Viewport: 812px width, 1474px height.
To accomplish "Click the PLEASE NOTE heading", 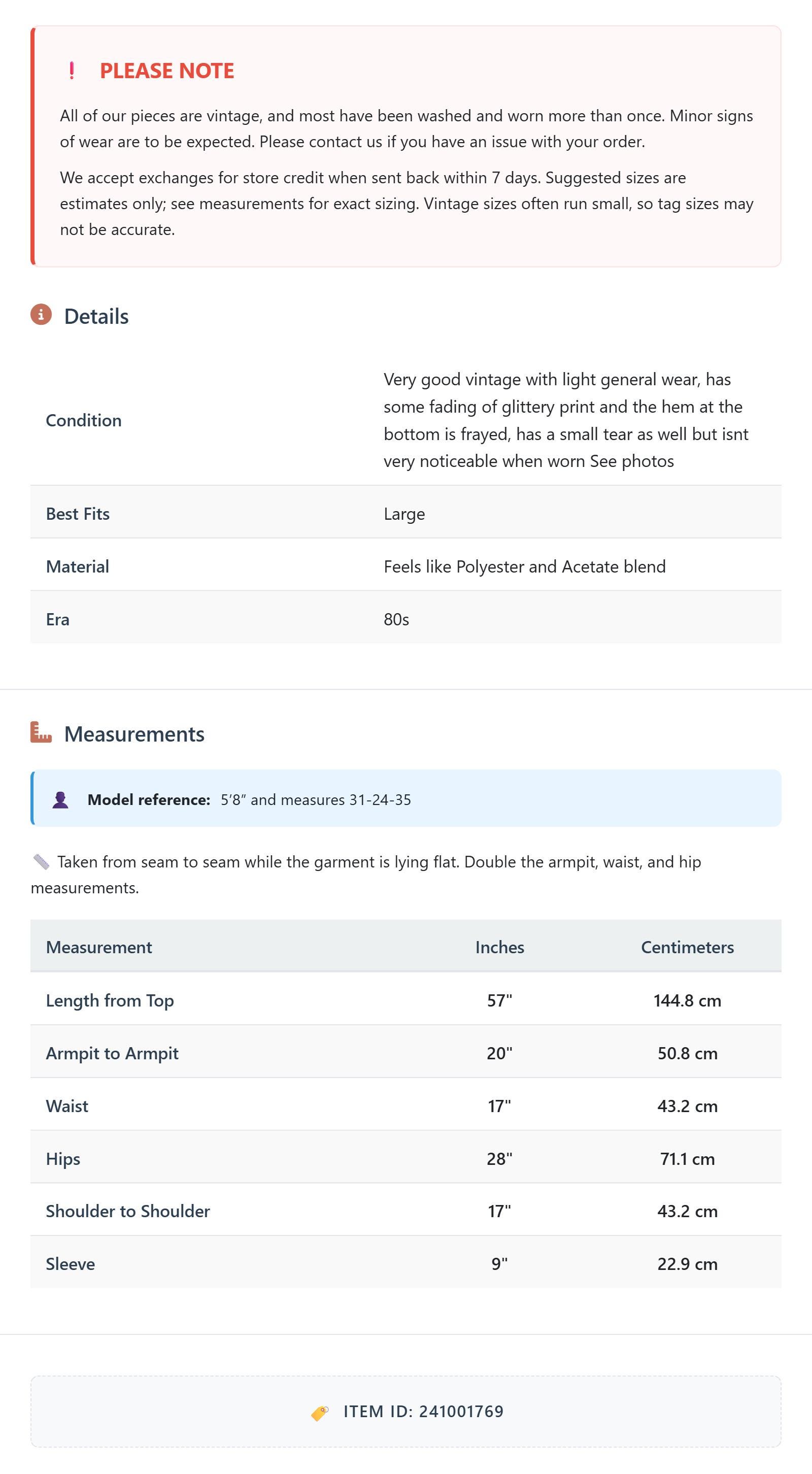I will coord(167,71).
